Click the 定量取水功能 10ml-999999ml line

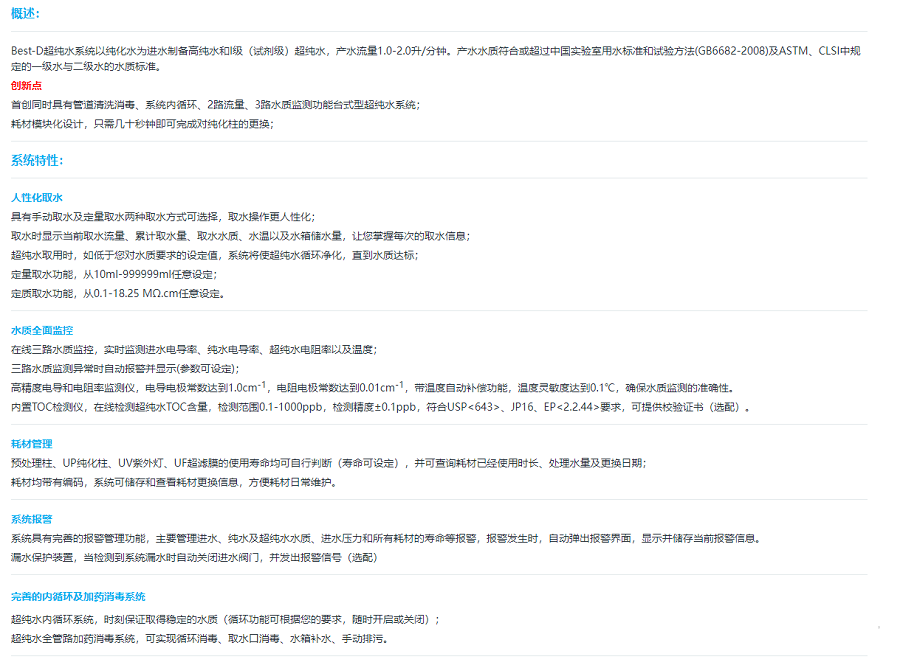[x=113, y=274]
